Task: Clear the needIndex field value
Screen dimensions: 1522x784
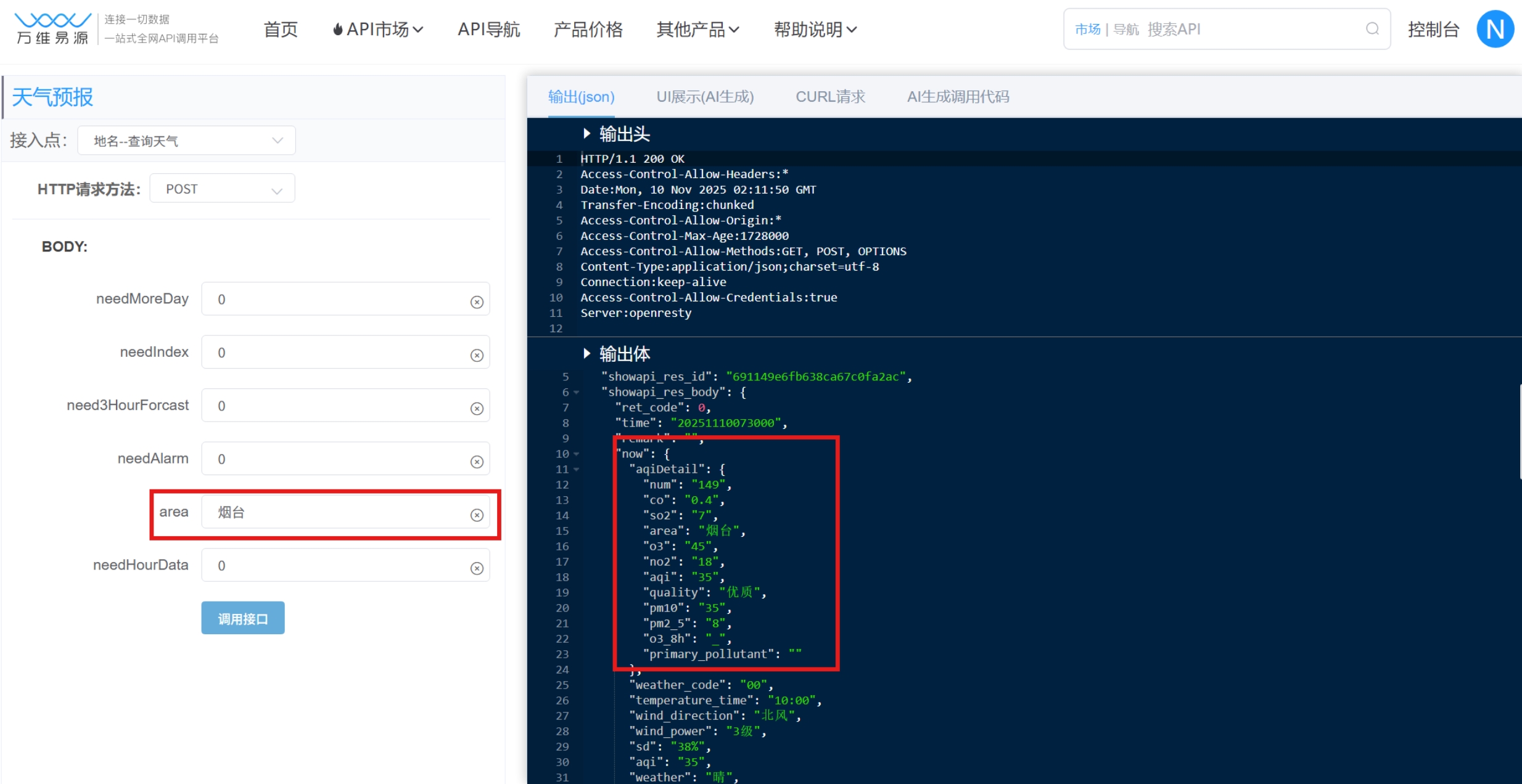Action: [x=477, y=356]
